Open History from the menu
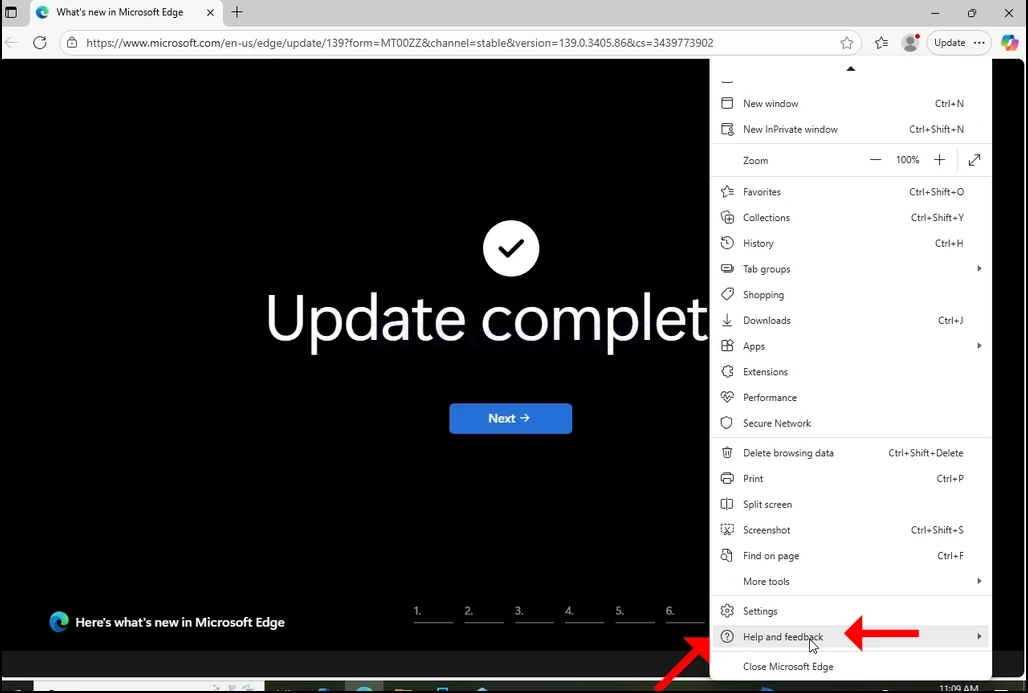Image resolution: width=1028 pixels, height=693 pixels. point(850,243)
